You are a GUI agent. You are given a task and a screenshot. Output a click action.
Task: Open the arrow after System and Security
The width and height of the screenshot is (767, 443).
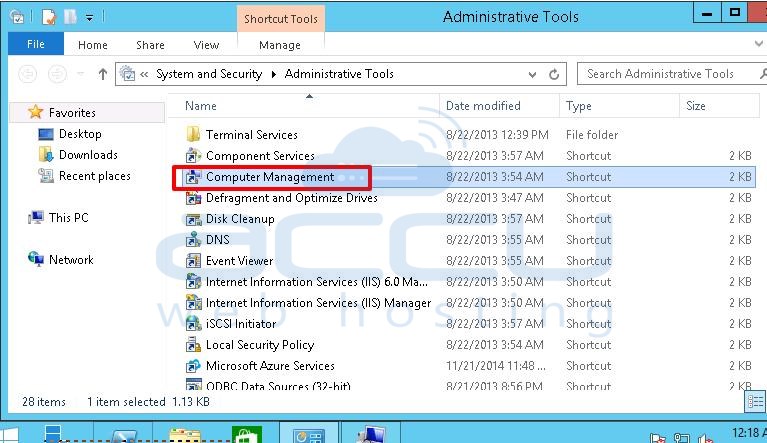[273, 74]
